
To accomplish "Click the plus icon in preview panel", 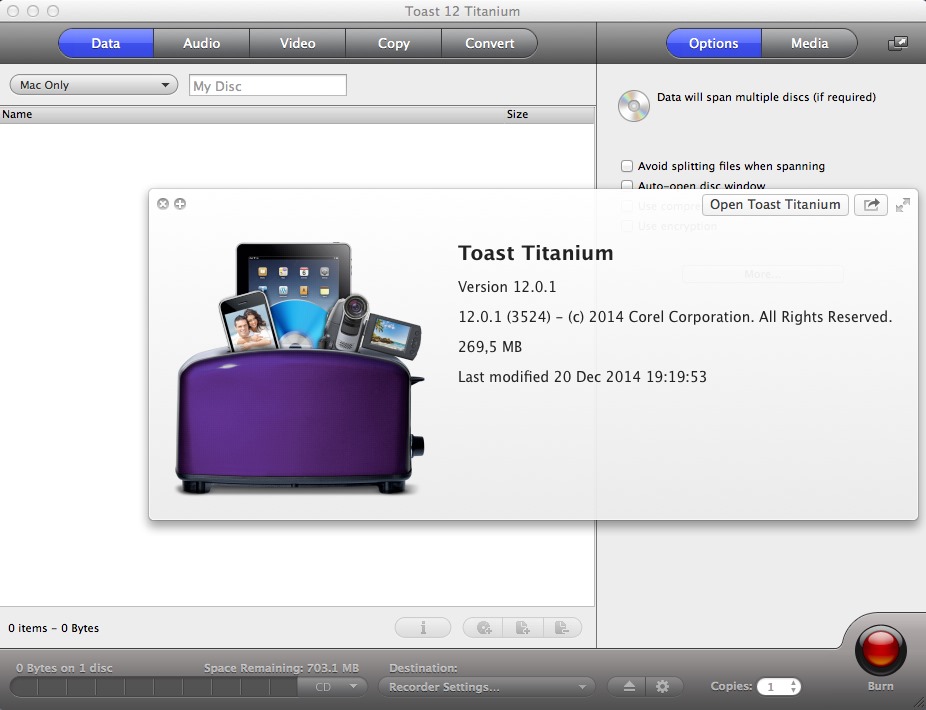I will (180, 204).
